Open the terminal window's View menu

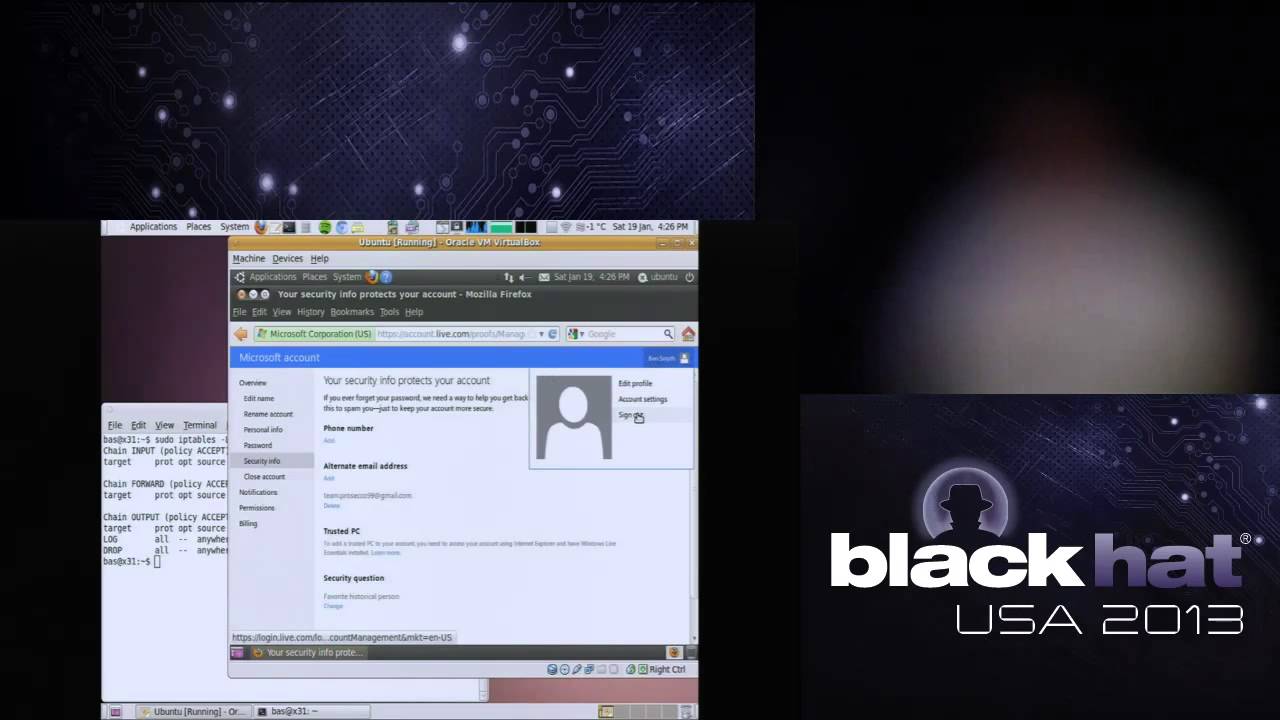click(165, 425)
